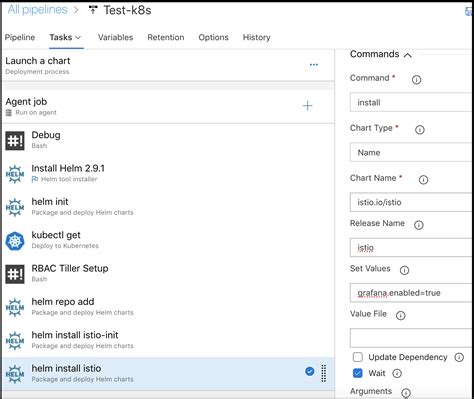Show info for Update Dependency option
The image size is (474, 399).
pyautogui.click(x=459, y=358)
